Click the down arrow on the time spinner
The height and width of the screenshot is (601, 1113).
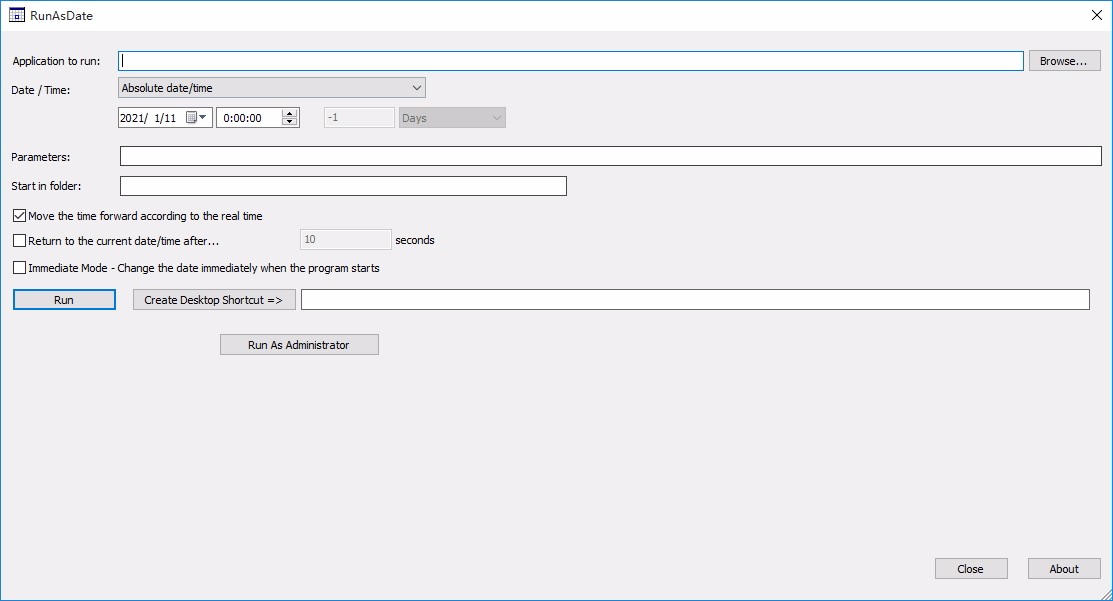pyautogui.click(x=289, y=121)
